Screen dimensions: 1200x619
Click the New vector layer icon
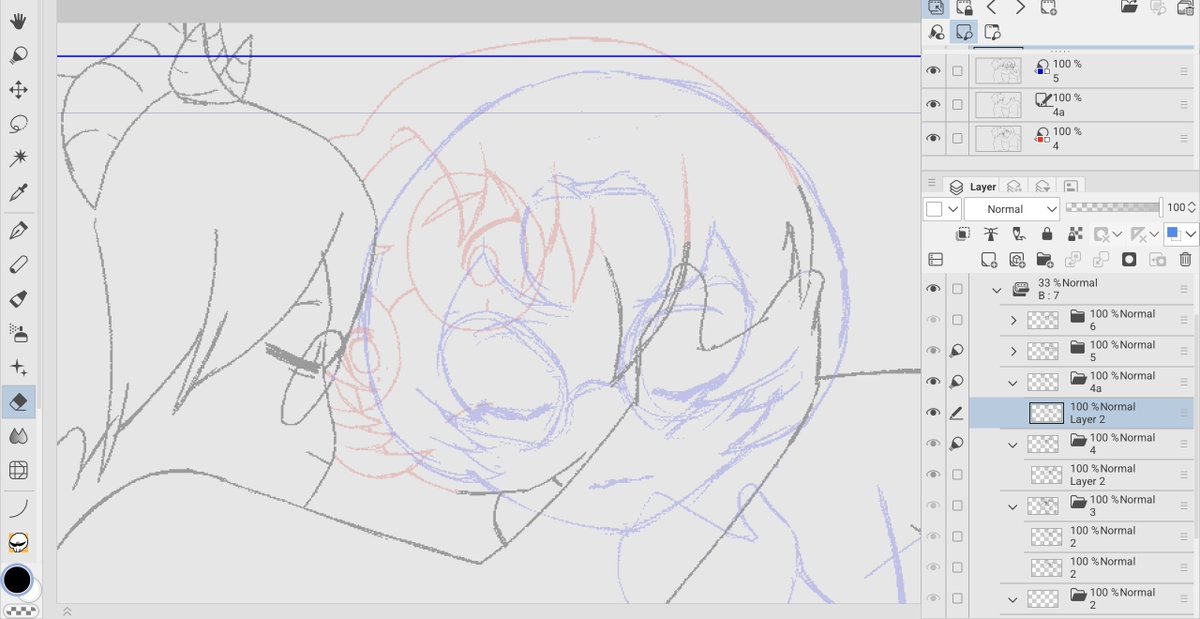click(x=1017, y=260)
